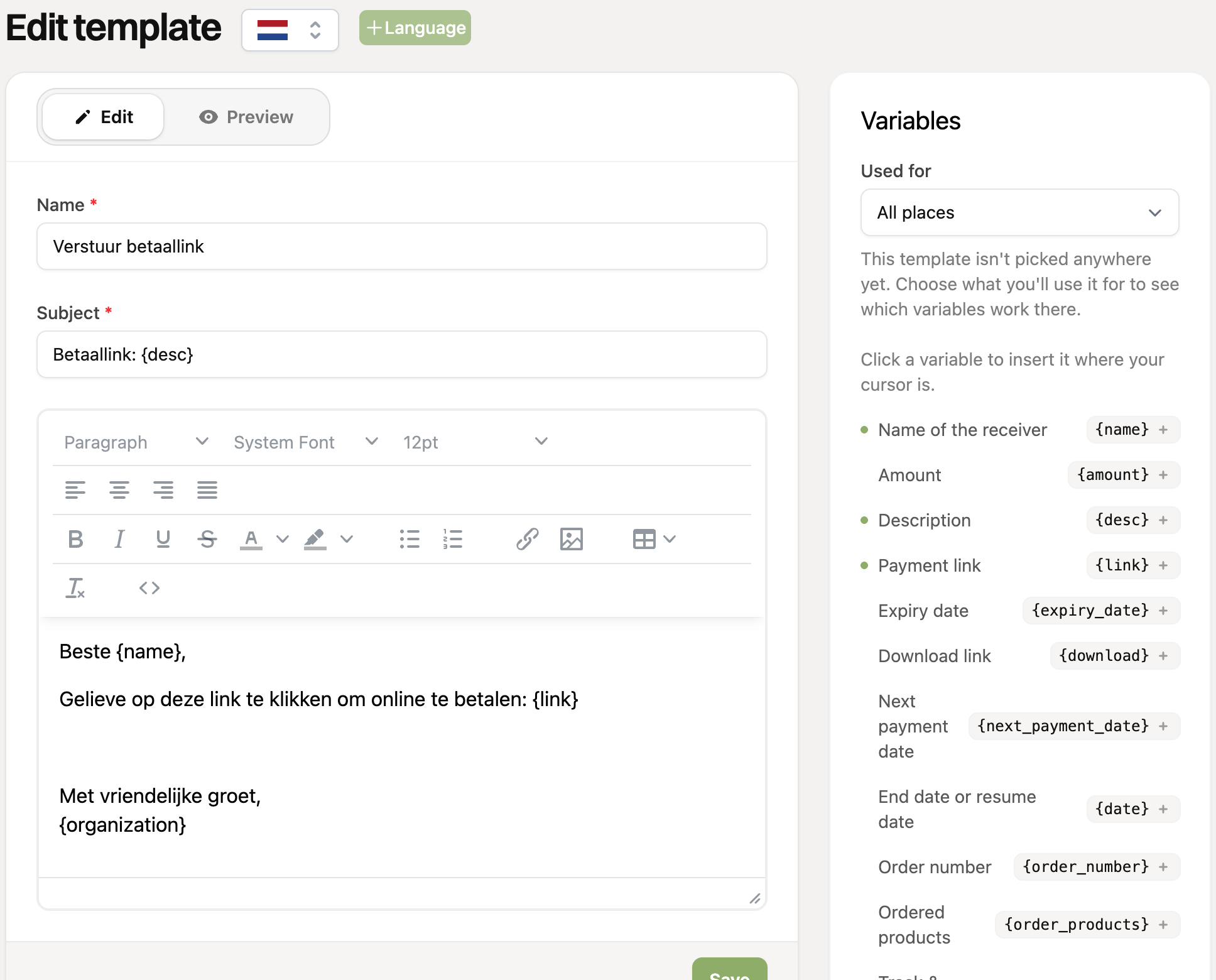Align text left in editor
Viewport: 1216px width, 980px height.
coord(75,489)
